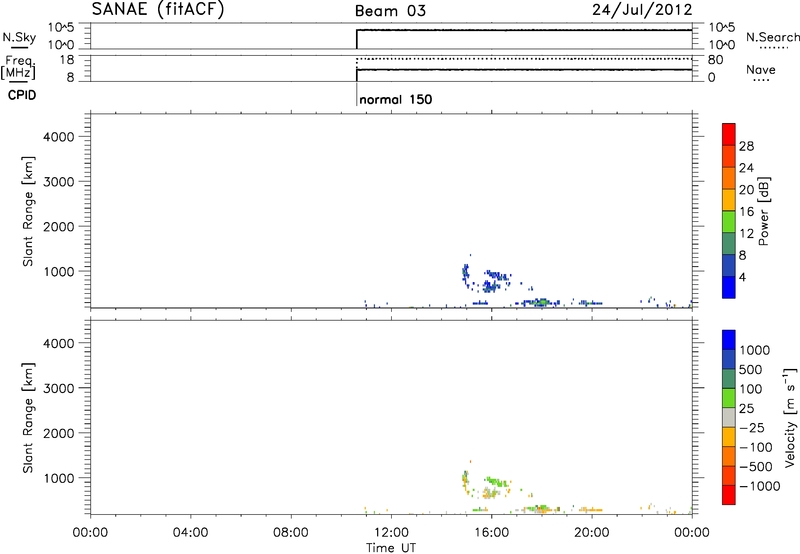
Task: Click the Power [dB] colorbar label
Action: [x=763, y=211]
